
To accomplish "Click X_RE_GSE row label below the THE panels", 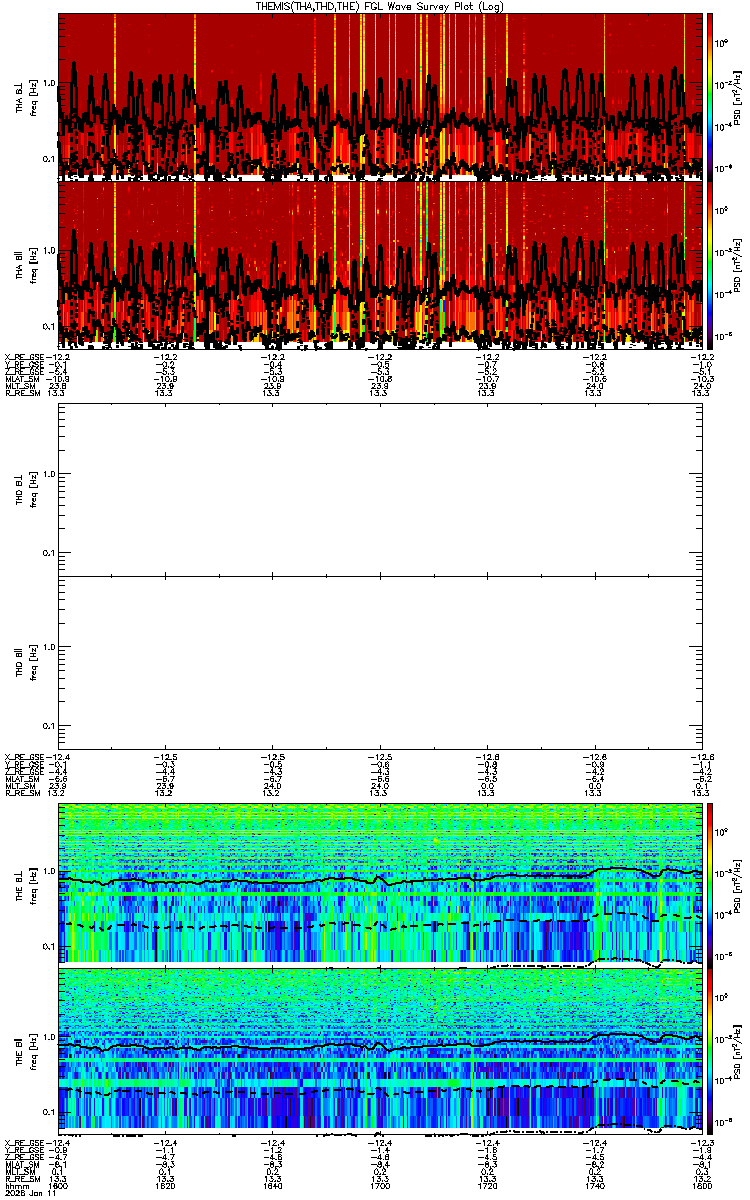I will (x=27, y=1143).
